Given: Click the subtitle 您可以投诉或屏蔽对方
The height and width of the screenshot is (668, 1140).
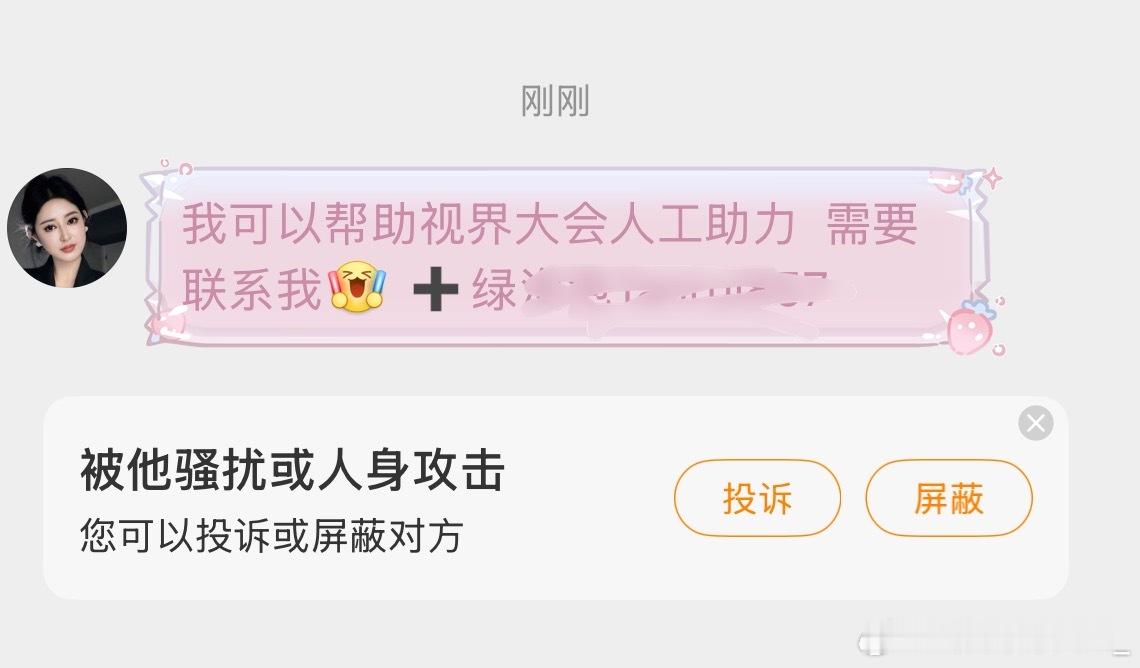Looking at the screenshot, I should pos(271,536).
